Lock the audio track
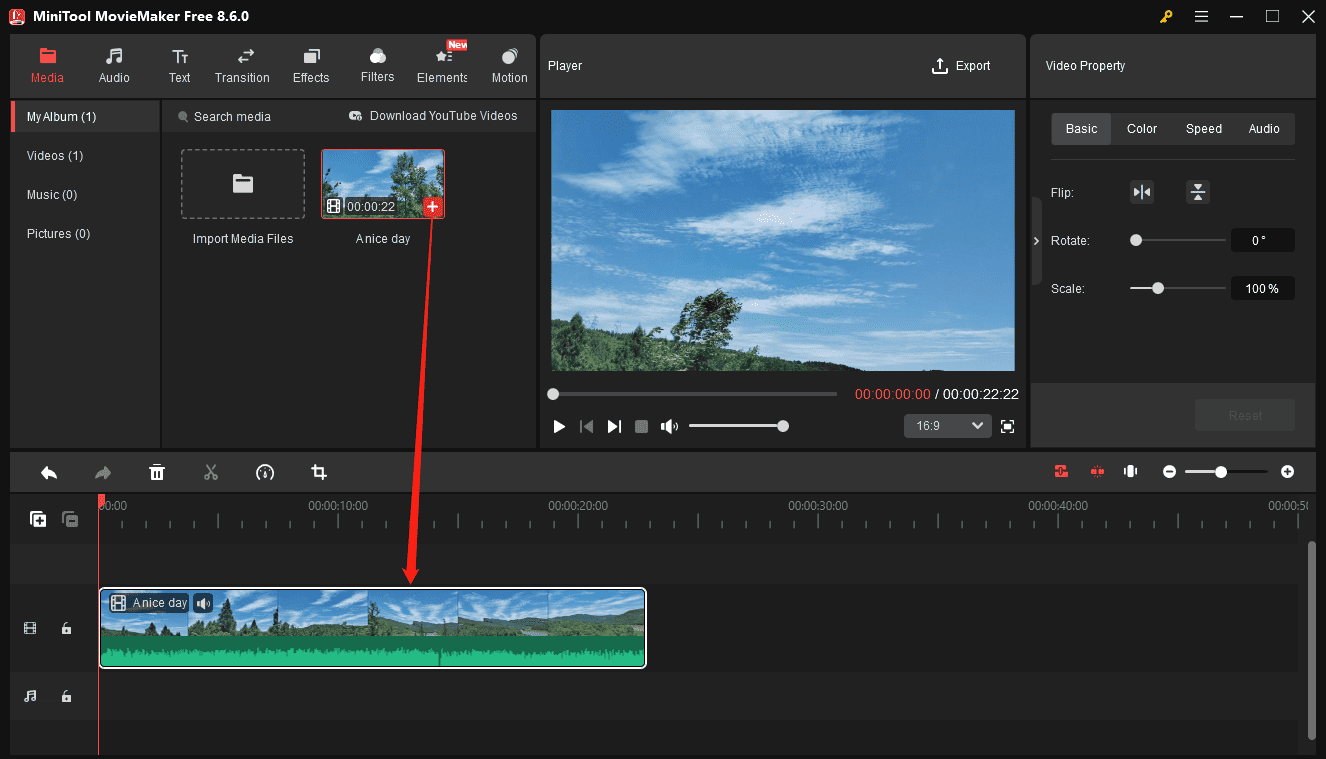 [x=66, y=696]
